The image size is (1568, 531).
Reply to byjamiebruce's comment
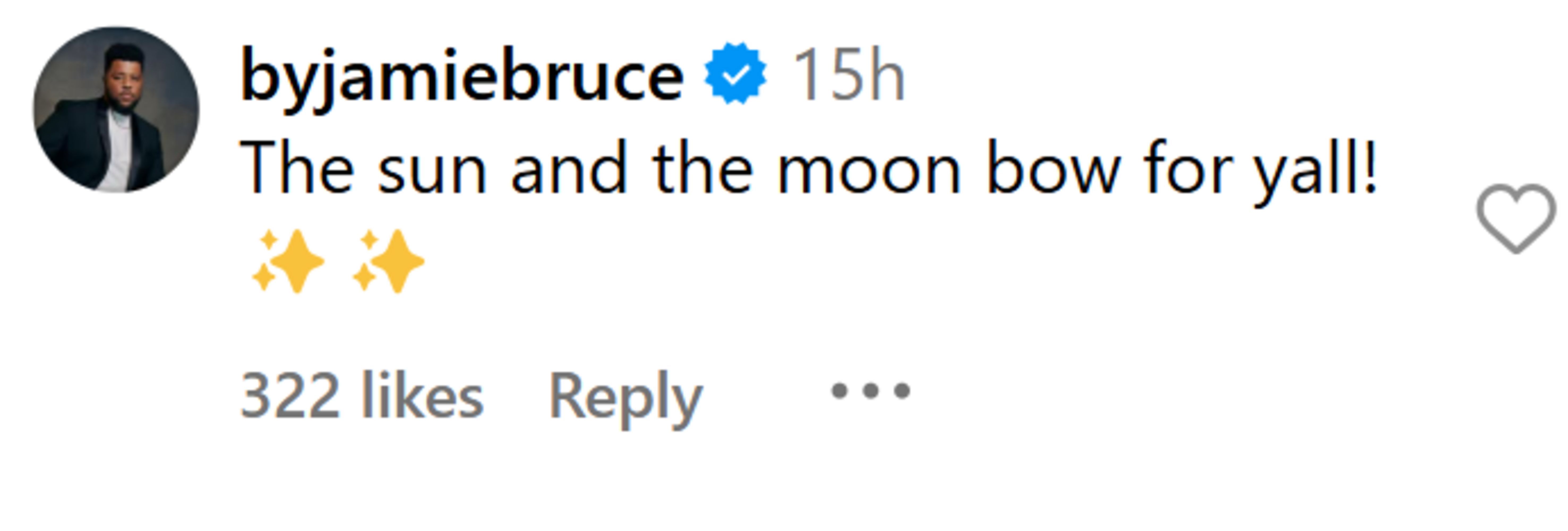click(x=625, y=398)
